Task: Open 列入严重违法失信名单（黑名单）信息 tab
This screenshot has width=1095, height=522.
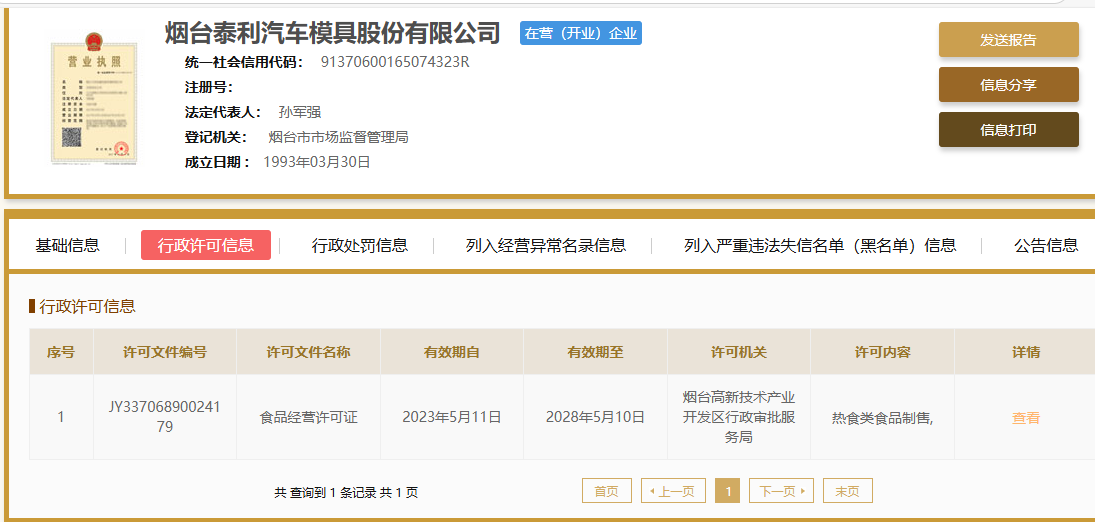Action: [x=821, y=245]
